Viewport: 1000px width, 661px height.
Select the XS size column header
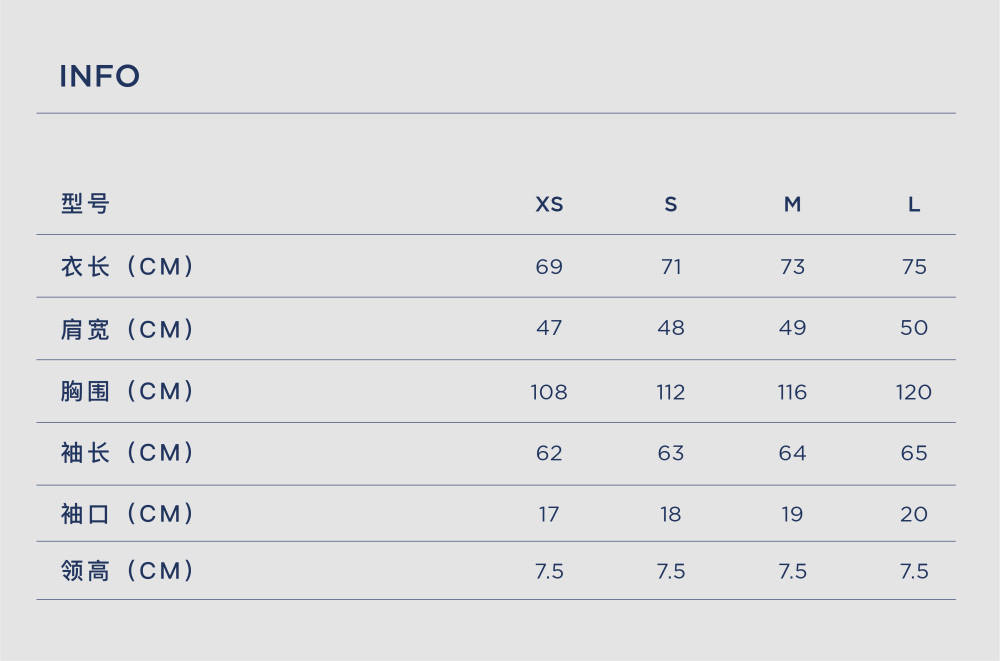click(x=549, y=204)
